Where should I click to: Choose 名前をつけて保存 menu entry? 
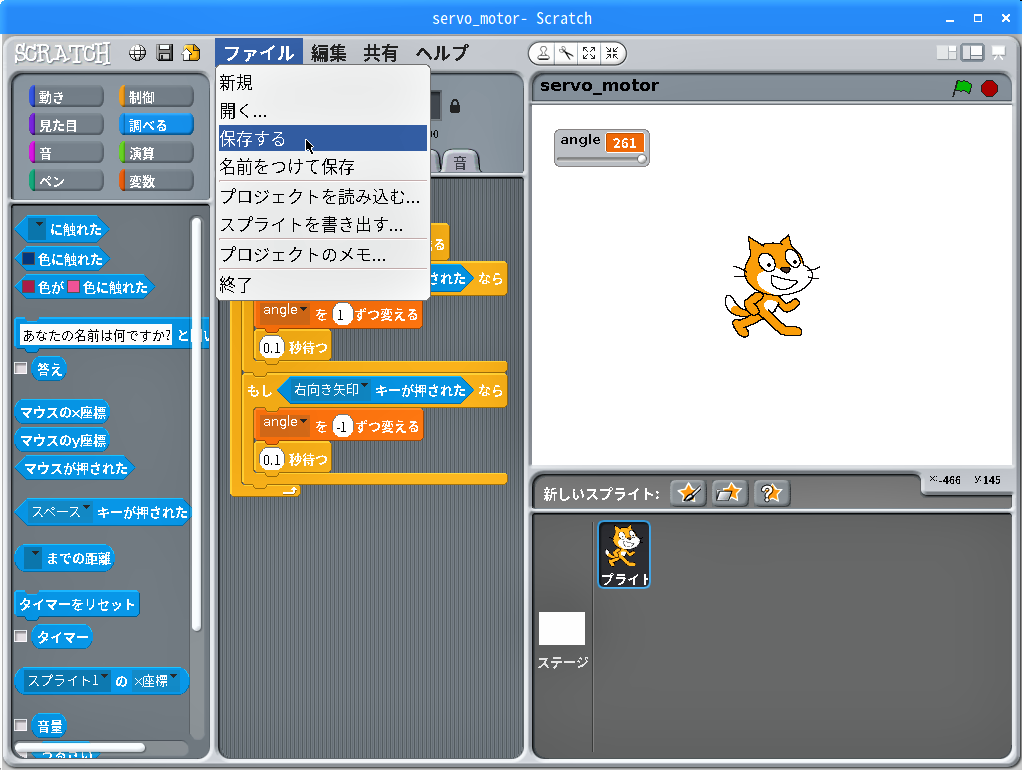pyautogui.click(x=323, y=166)
